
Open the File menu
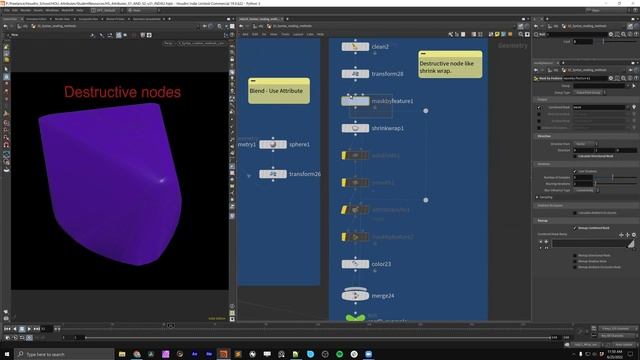[x=7, y=10]
